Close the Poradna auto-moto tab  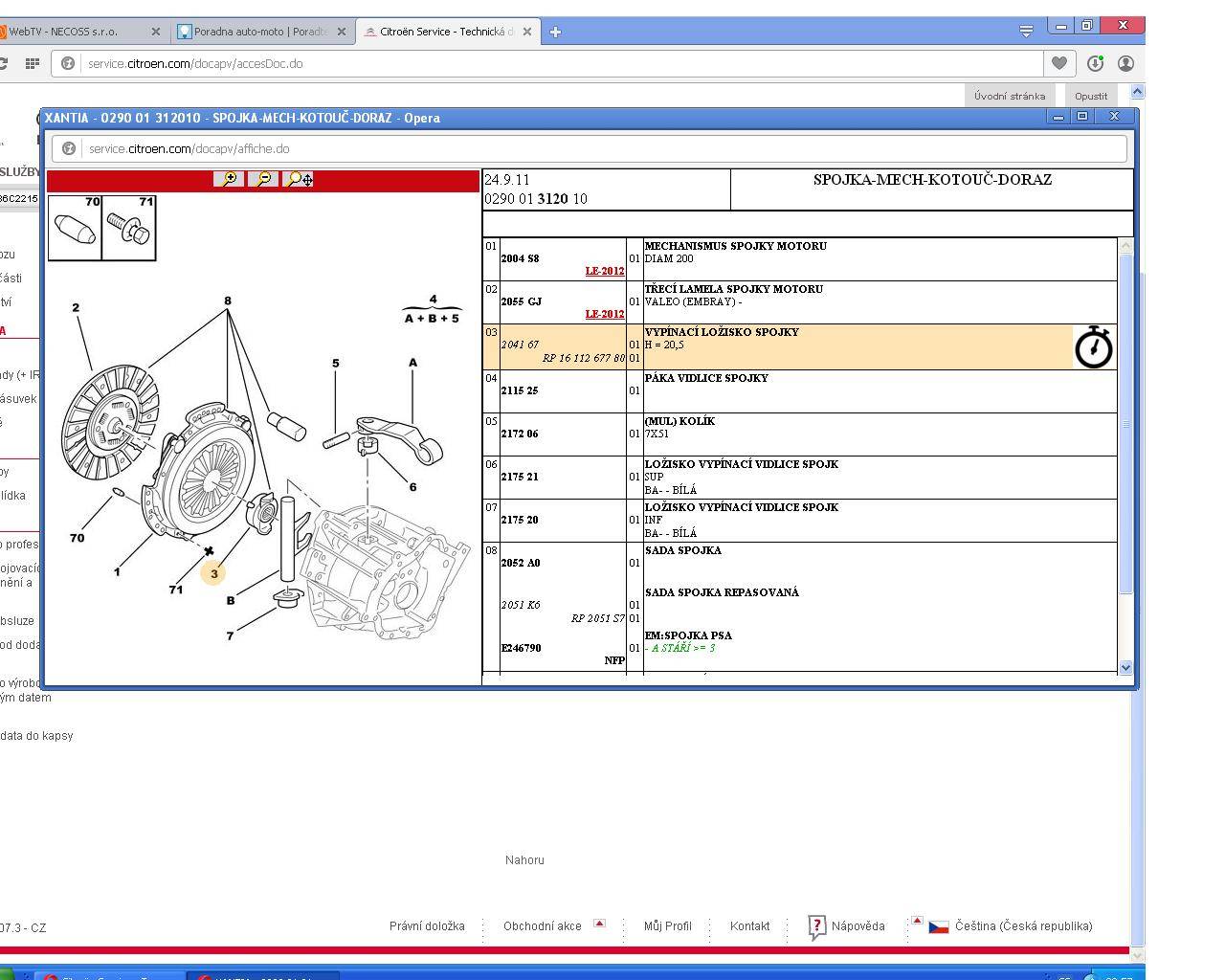(x=341, y=32)
